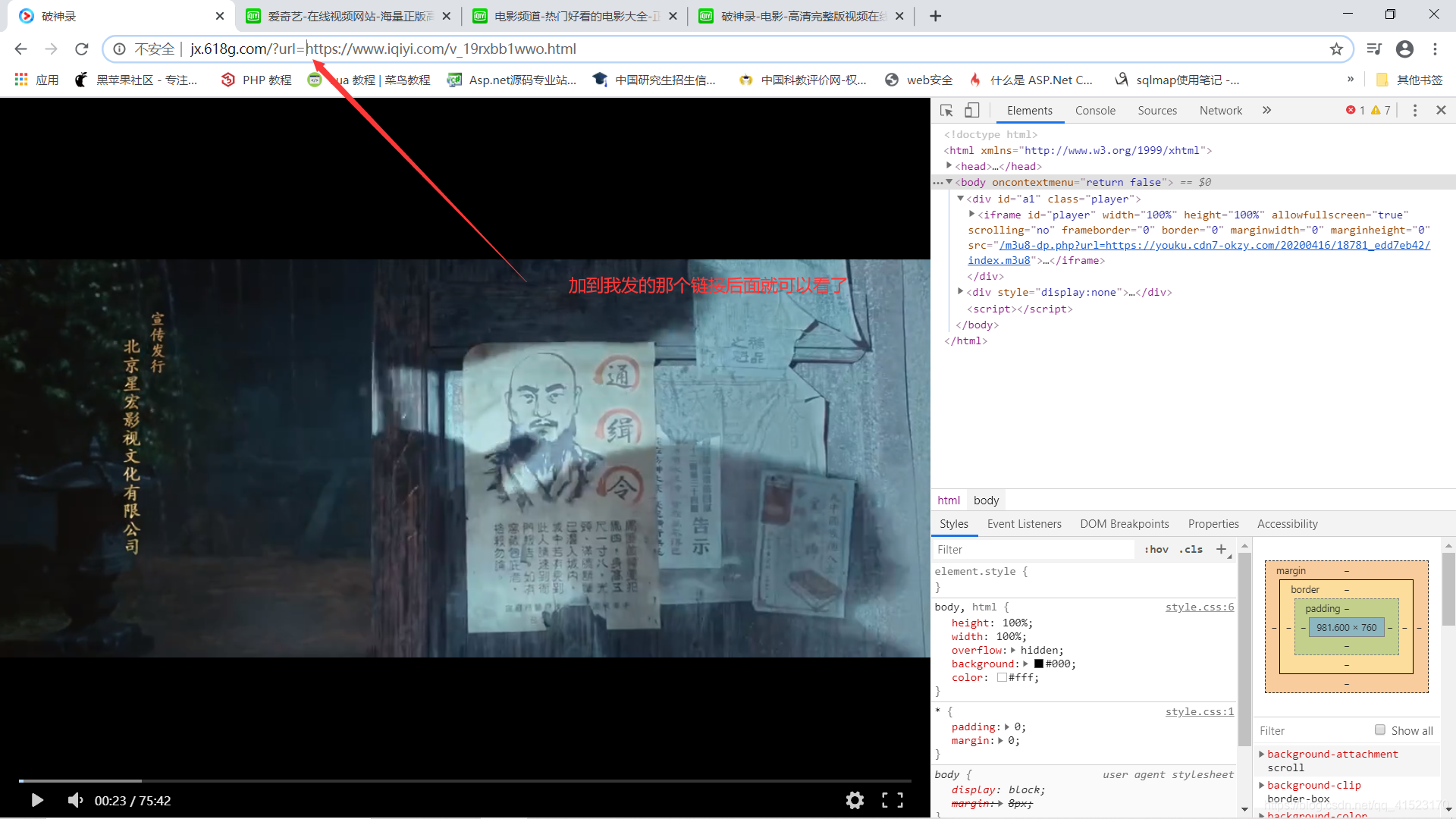Open the 其他书签 folder
Viewport: 1456px width, 819px height.
(x=1409, y=80)
